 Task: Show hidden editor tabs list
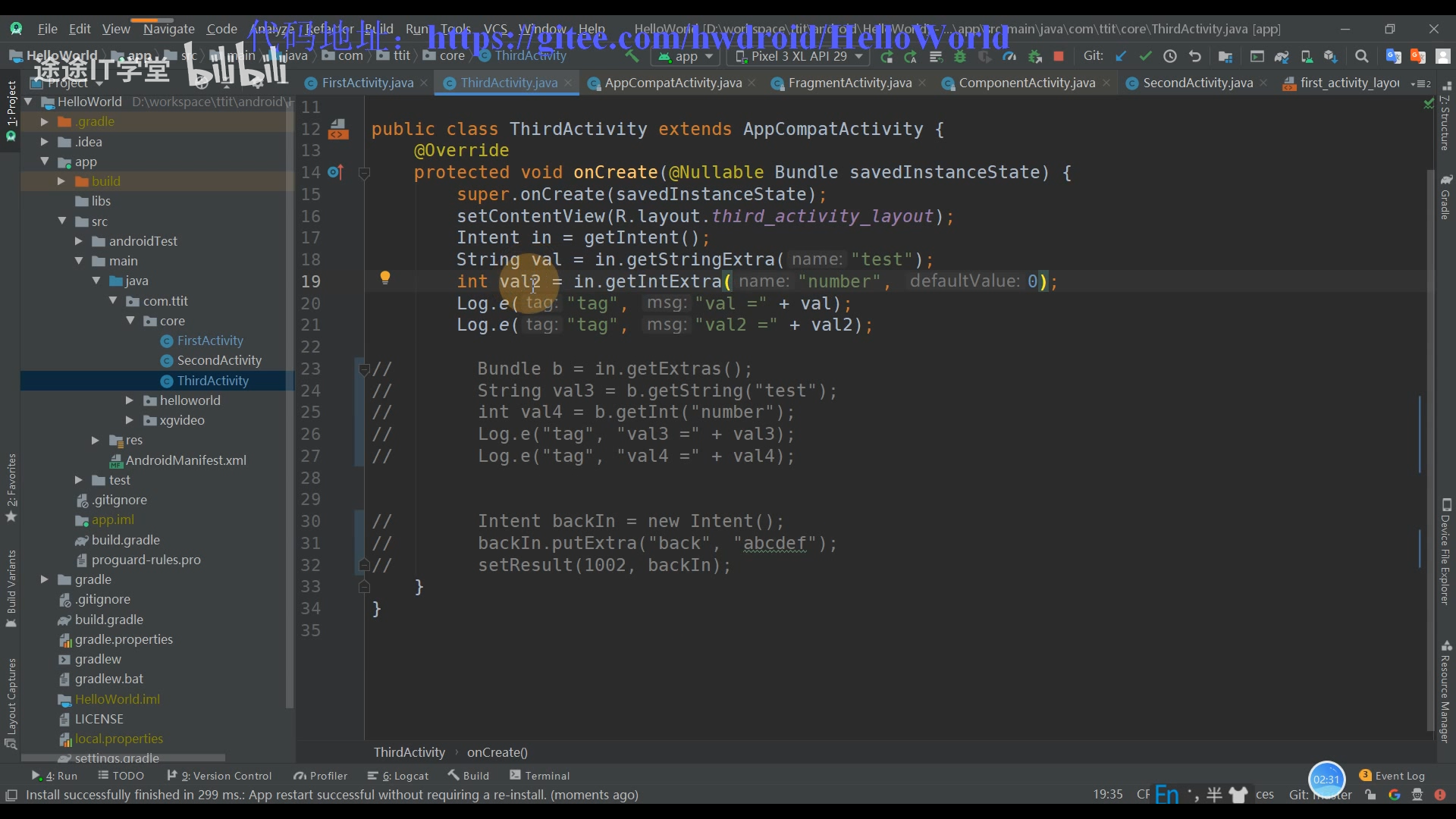(1420, 83)
